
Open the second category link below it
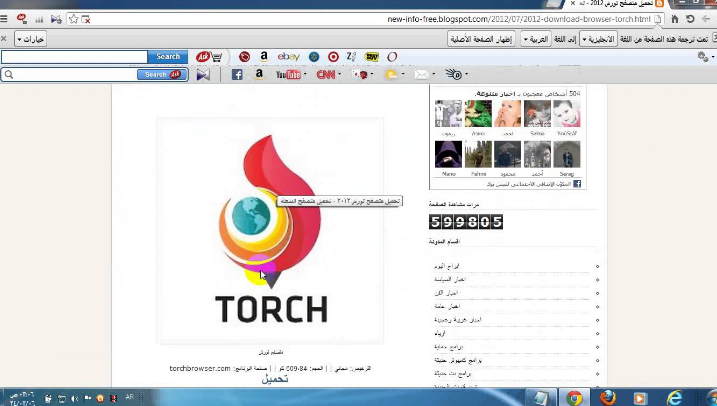pyautogui.click(x=450, y=279)
